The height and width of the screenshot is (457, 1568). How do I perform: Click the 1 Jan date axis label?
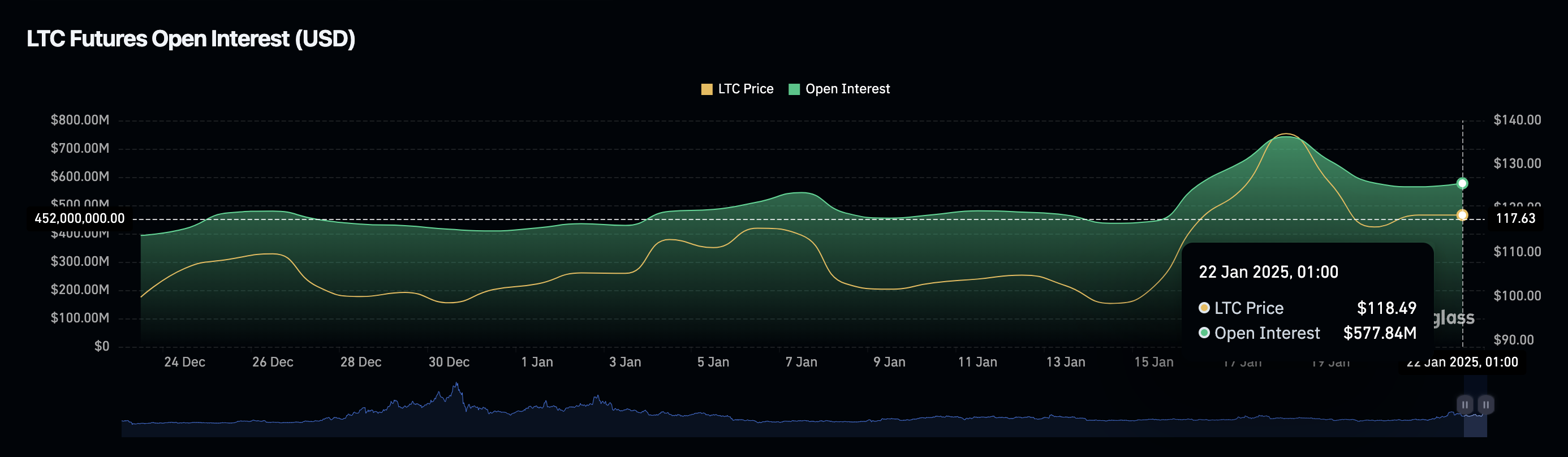(x=537, y=362)
